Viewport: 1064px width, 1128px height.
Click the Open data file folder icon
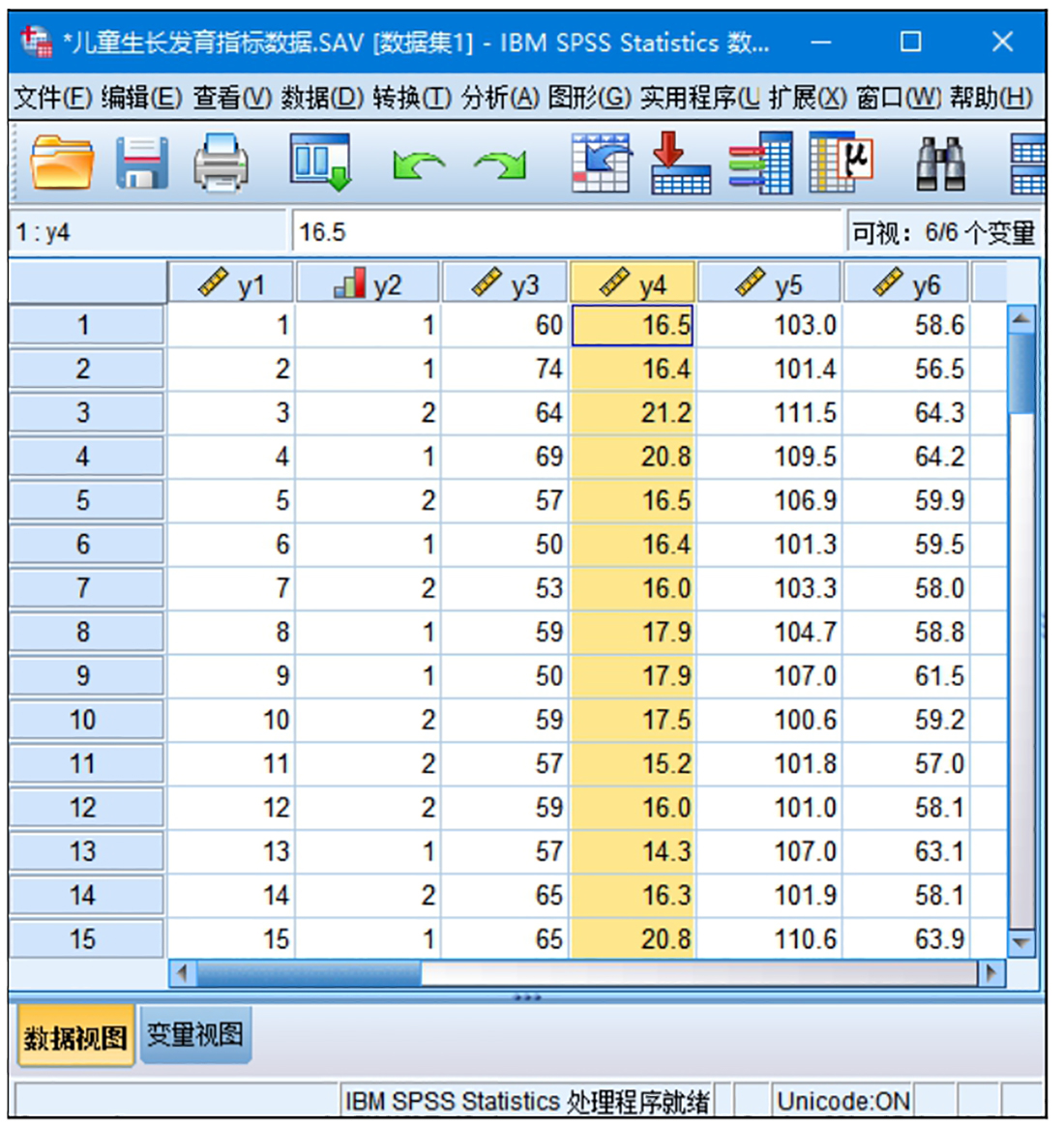point(62,162)
